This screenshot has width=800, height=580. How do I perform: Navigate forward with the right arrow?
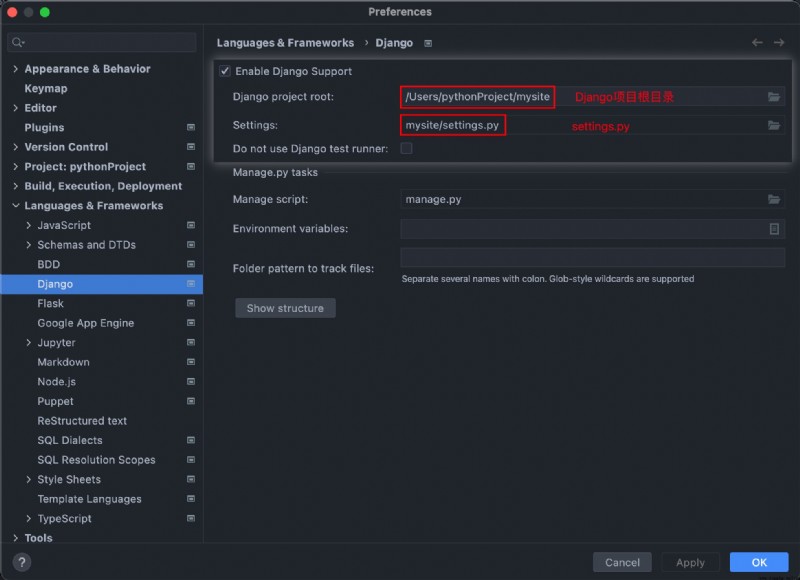[779, 43]
